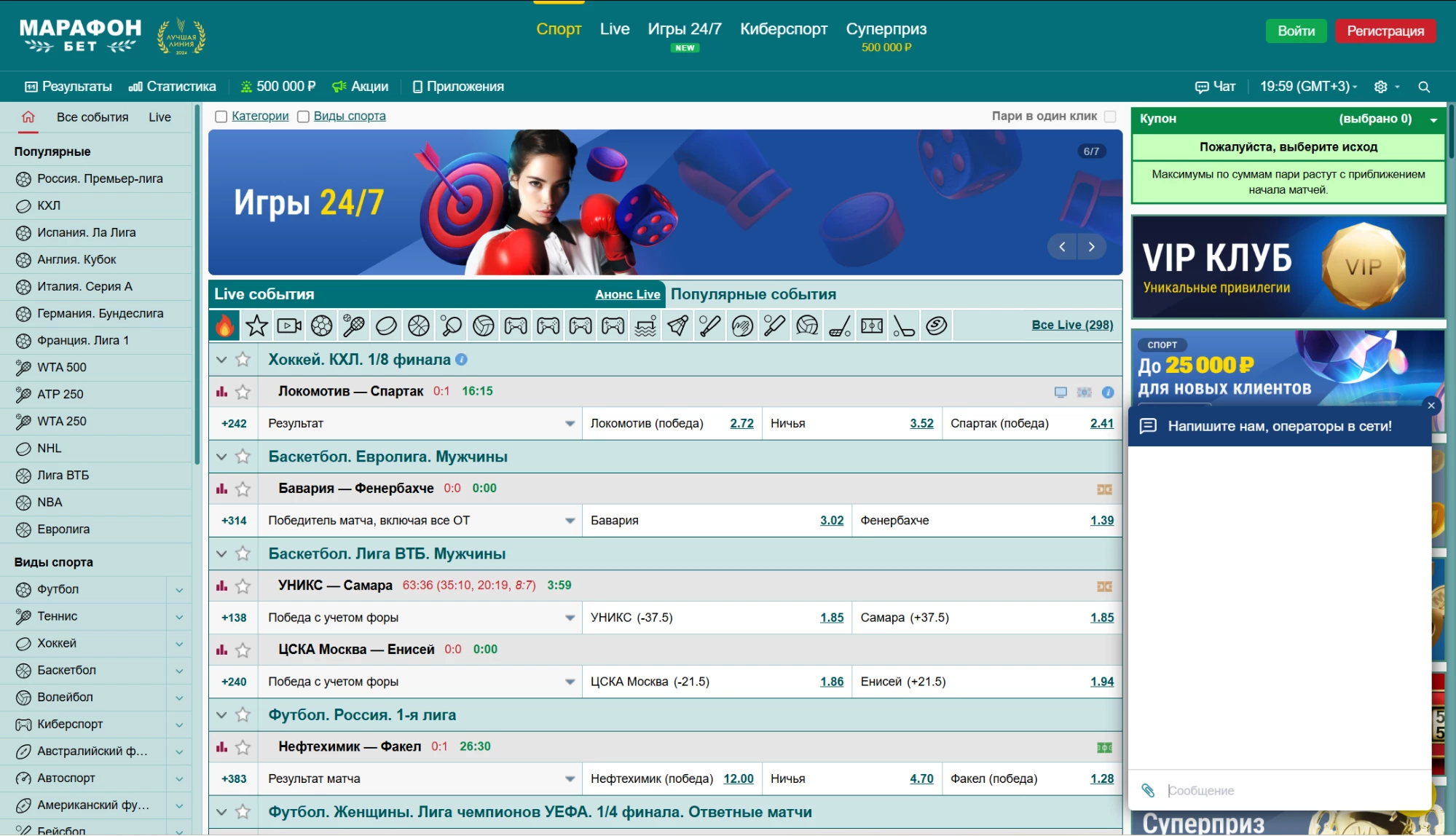This screenshot has width=1456, height=836.
Task: Click the video broadcast filter icon
Action: (289, 326)
